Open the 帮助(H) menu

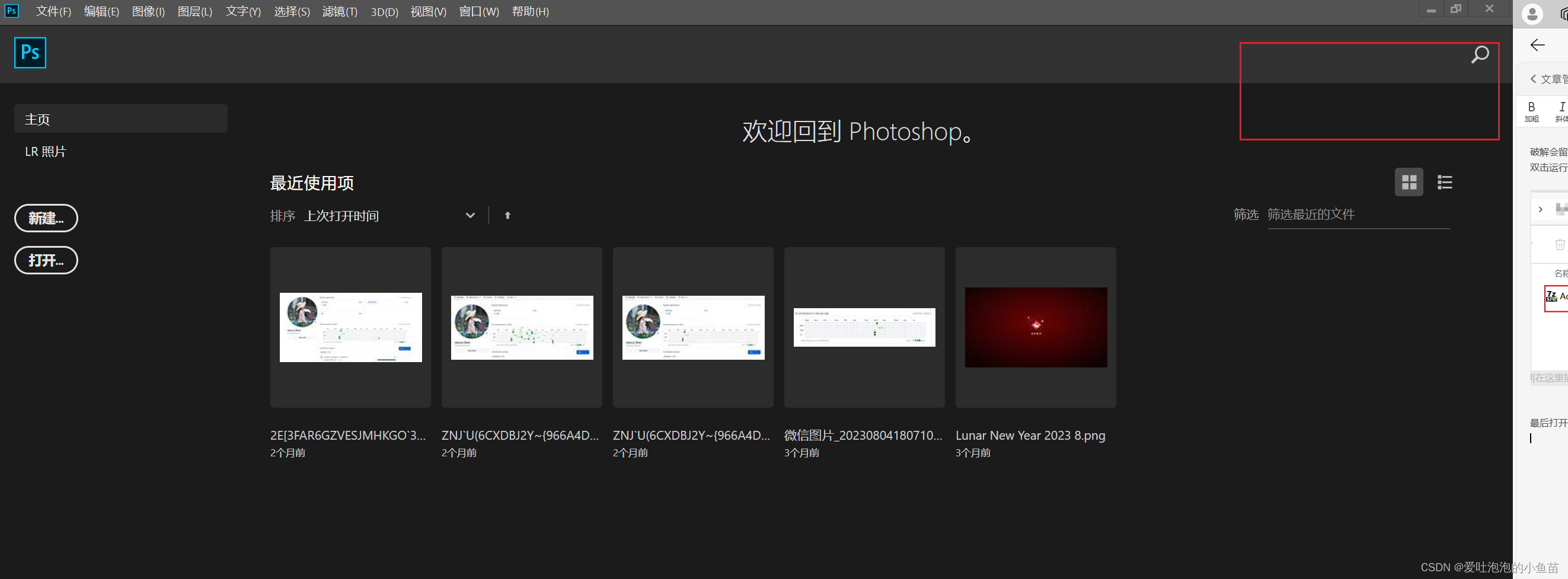click(530, 11)
